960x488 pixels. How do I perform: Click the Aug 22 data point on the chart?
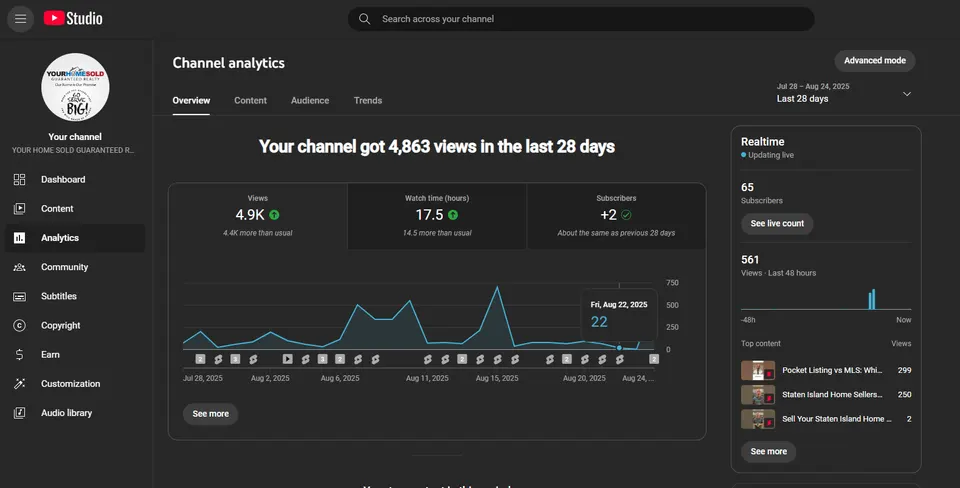(x=619, y=348)
